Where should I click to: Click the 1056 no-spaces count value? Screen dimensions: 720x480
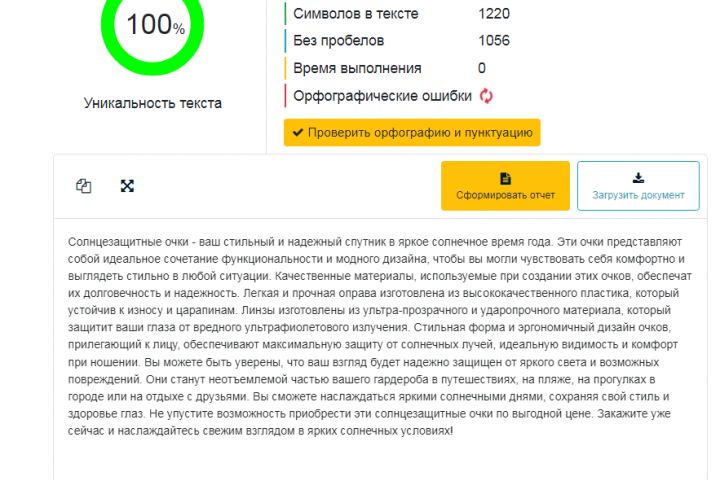pyautogui.click(x=494, y=41)
